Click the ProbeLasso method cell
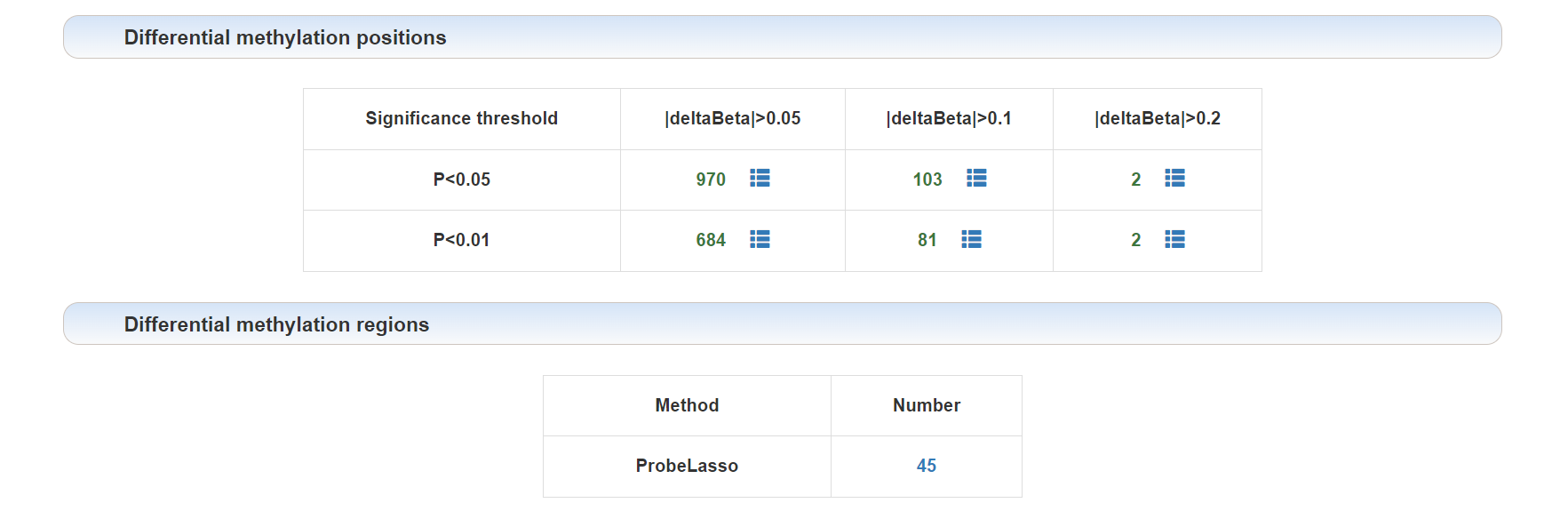 pyautogui.click(x=687, y=466)
